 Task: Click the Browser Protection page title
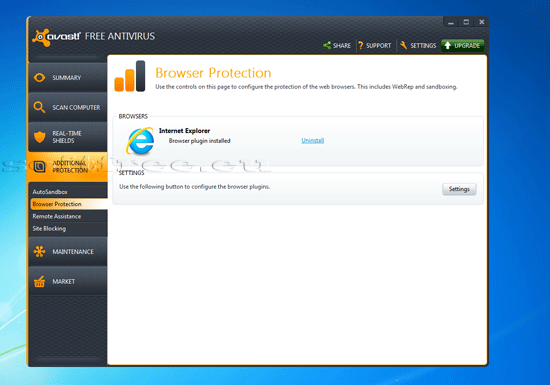(x=213, y=73)
